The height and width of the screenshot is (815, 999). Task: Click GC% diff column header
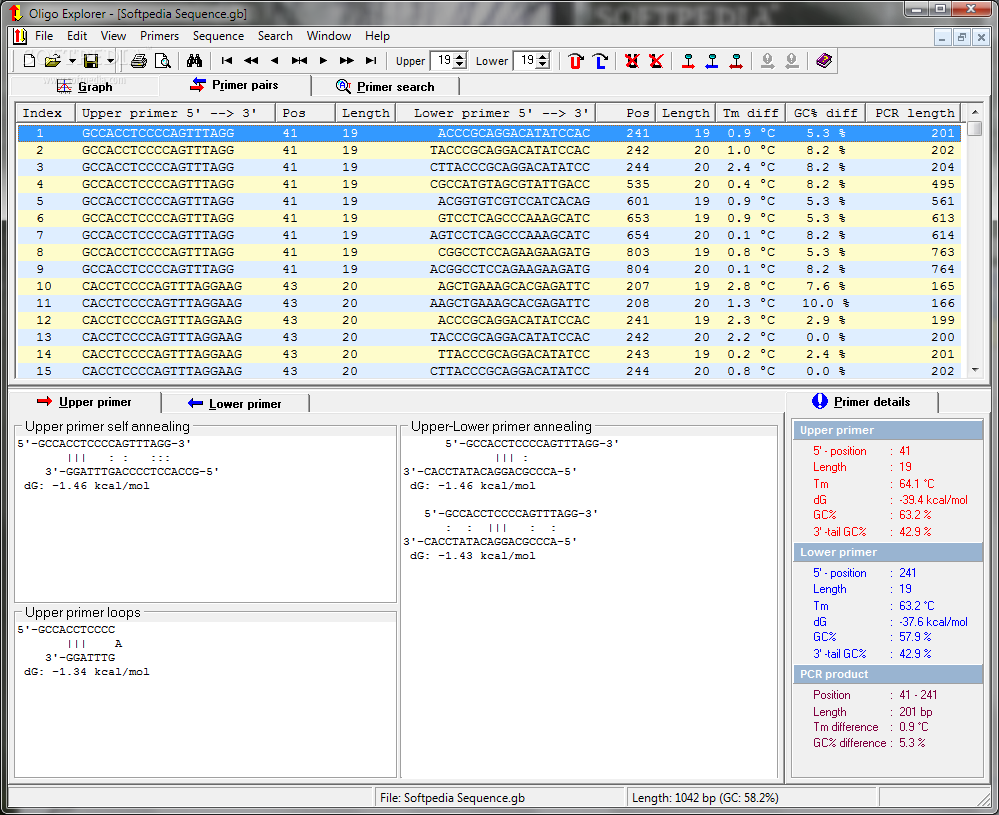[x=826, y=113]
